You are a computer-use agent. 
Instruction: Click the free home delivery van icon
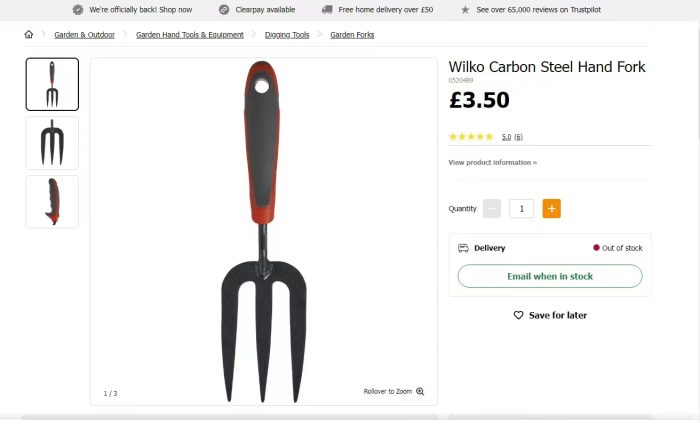tap(327, 10)
